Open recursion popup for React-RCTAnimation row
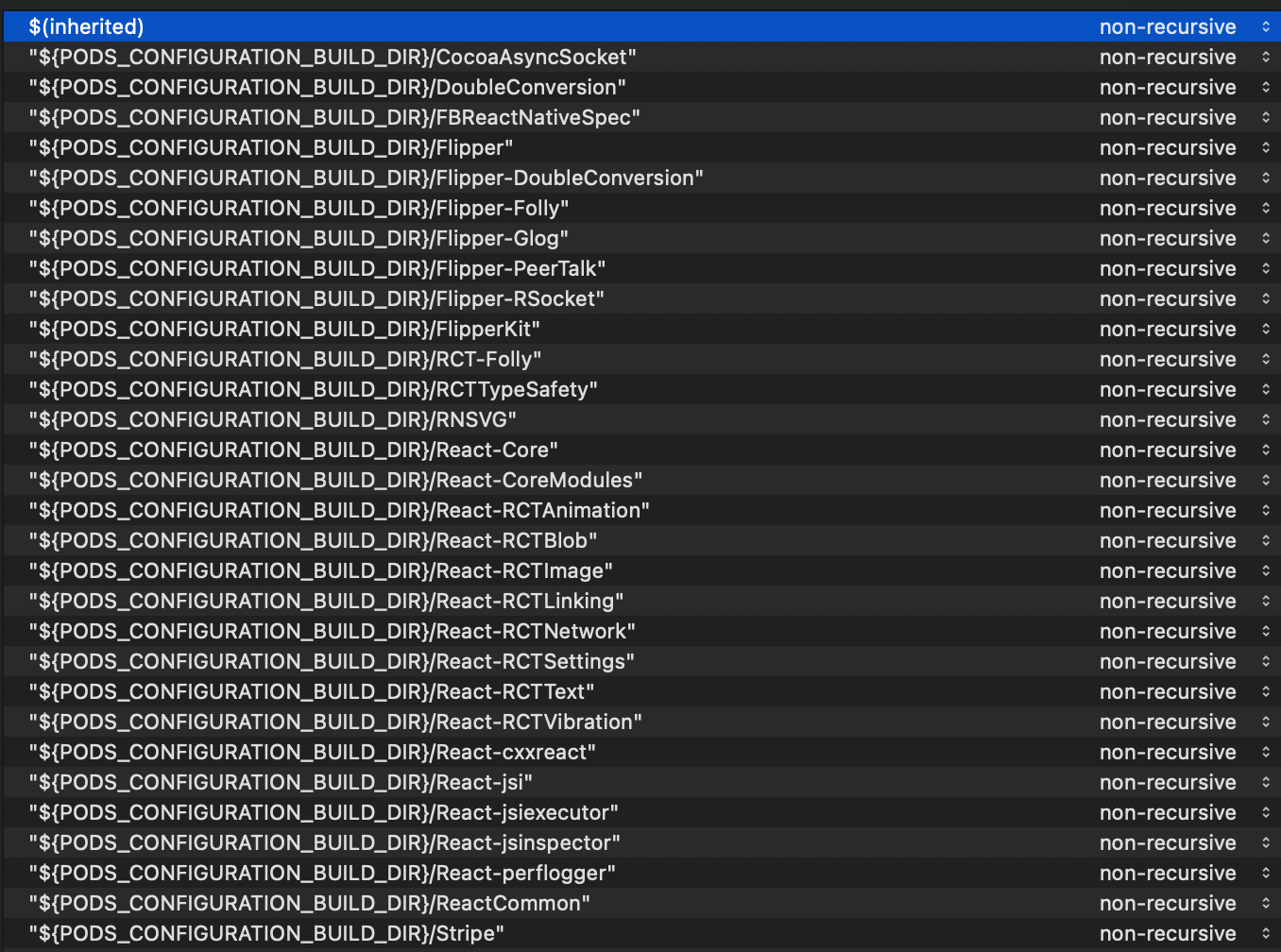 (1187, 510)
